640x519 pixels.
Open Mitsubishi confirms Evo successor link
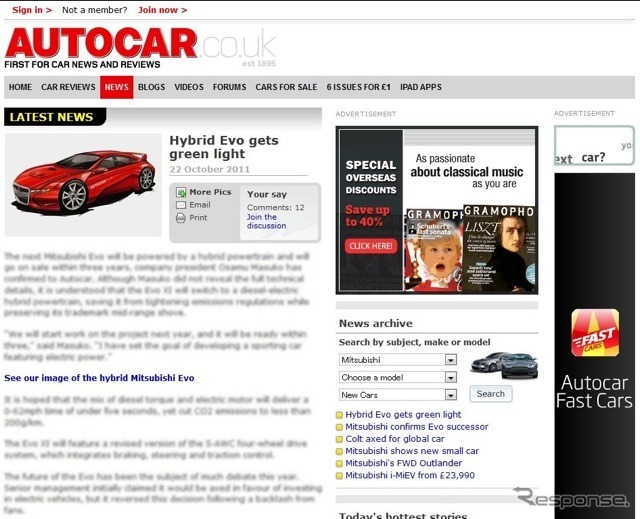(417, 427)
